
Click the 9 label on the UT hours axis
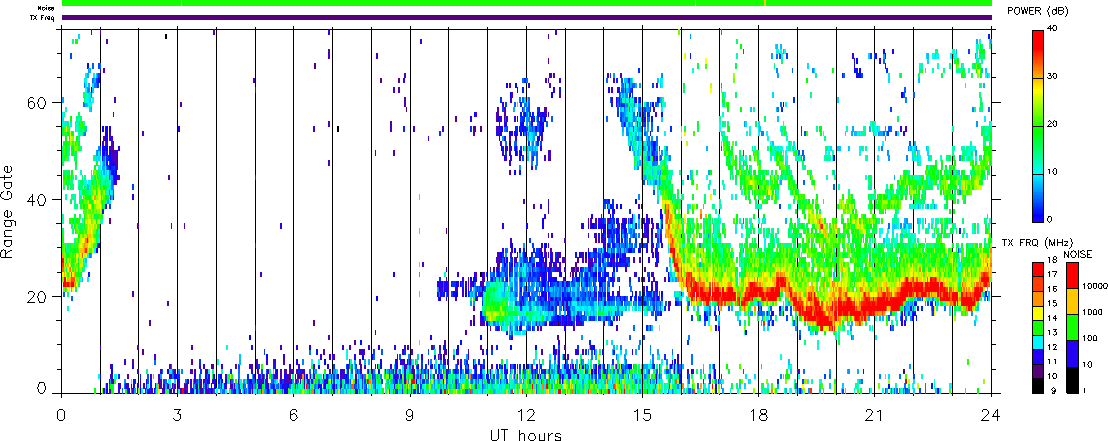pyautogui.click(x=411, y=414)
